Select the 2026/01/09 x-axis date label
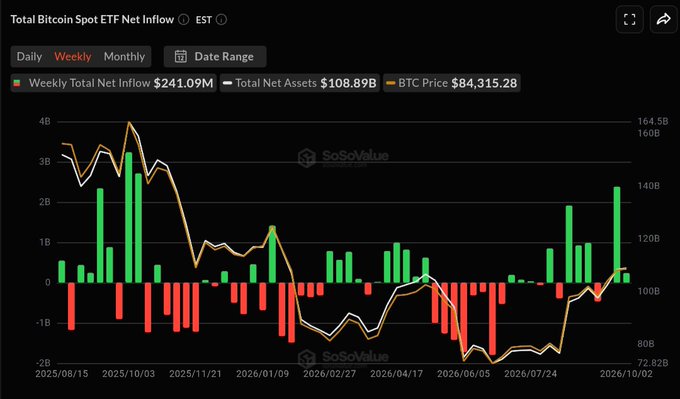The image size is (680, 399). [262, 374]
